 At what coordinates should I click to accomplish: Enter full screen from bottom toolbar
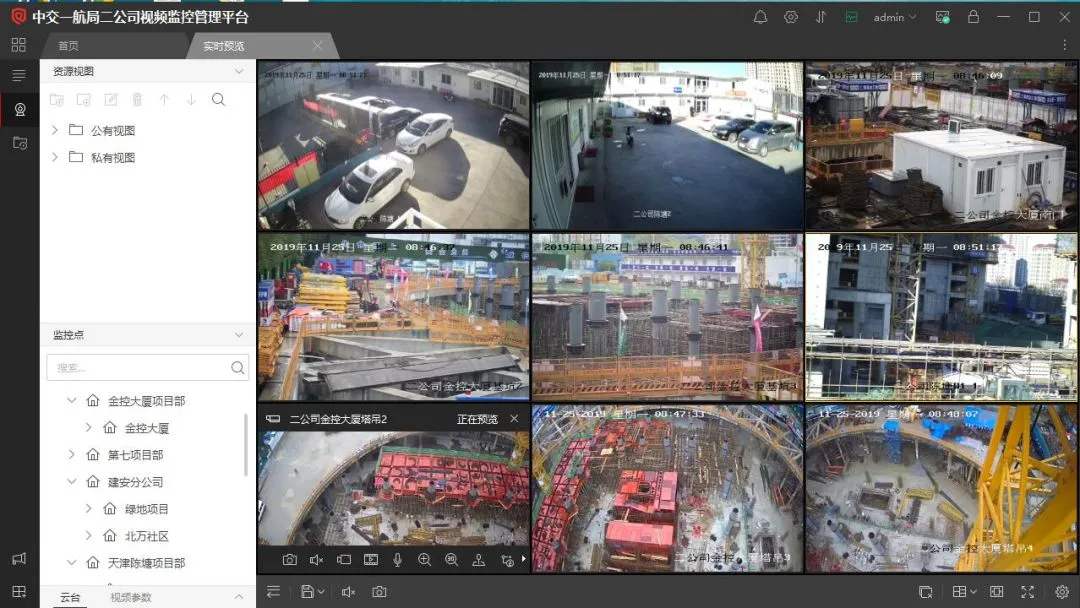click(x=1027, y=592)
